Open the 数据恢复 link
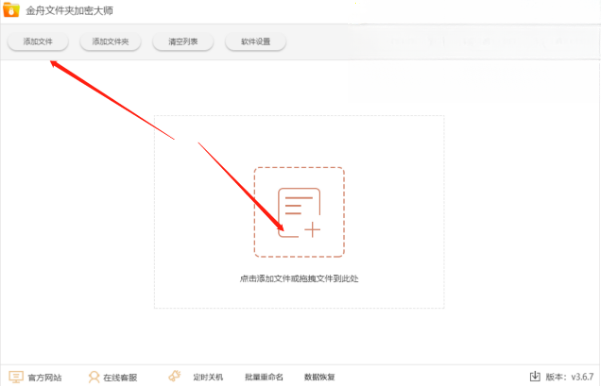The width and height of the screenshot is (601, 386). [x=320, y=377]
